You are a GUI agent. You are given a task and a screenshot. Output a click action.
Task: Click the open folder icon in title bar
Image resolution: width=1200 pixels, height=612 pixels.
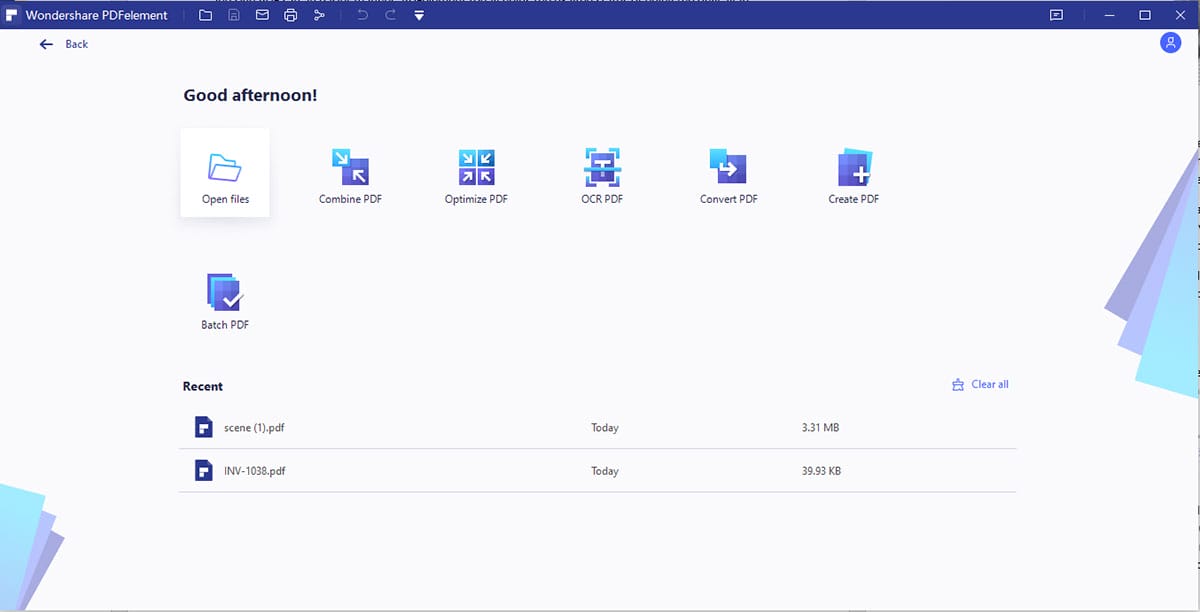(x=205, y=16)
